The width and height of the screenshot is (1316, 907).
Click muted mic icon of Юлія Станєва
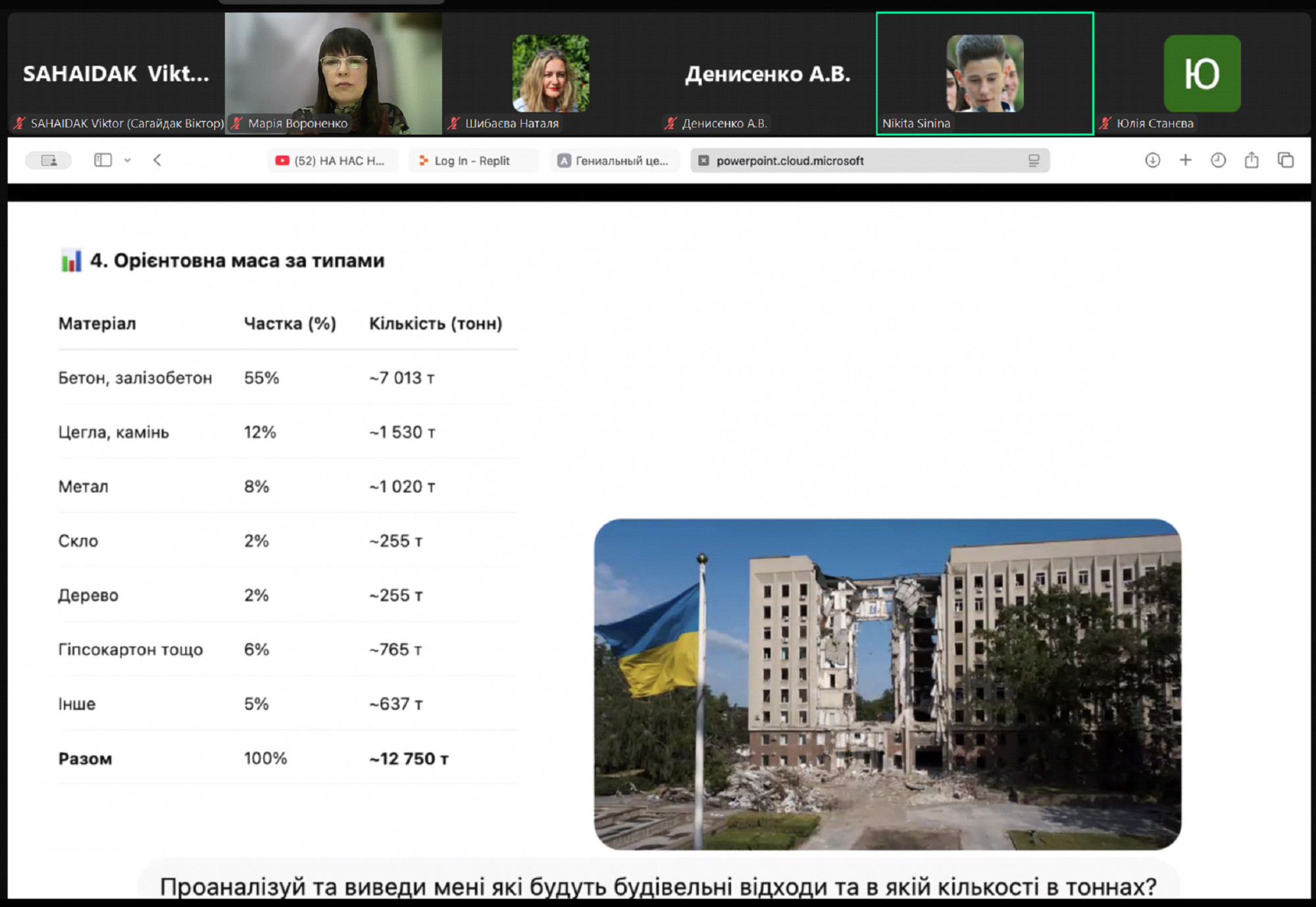pyautogui.click(x=1105, y=123)
